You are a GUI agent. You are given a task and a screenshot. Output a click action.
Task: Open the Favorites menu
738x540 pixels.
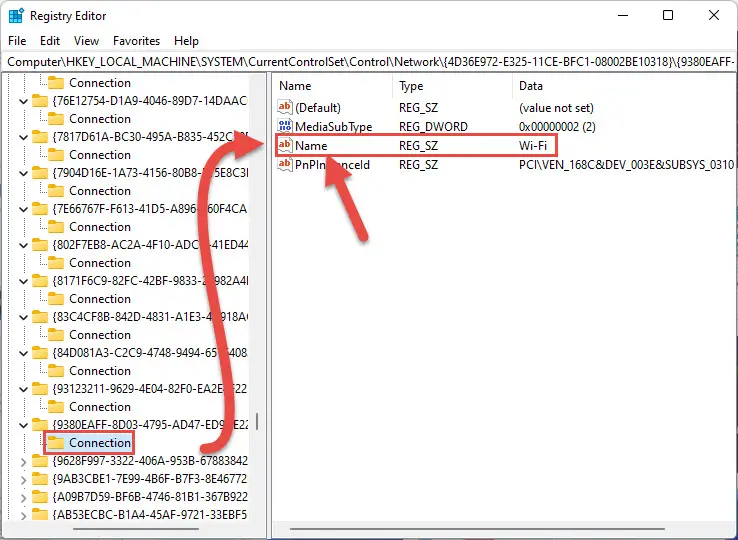[136, 41]
